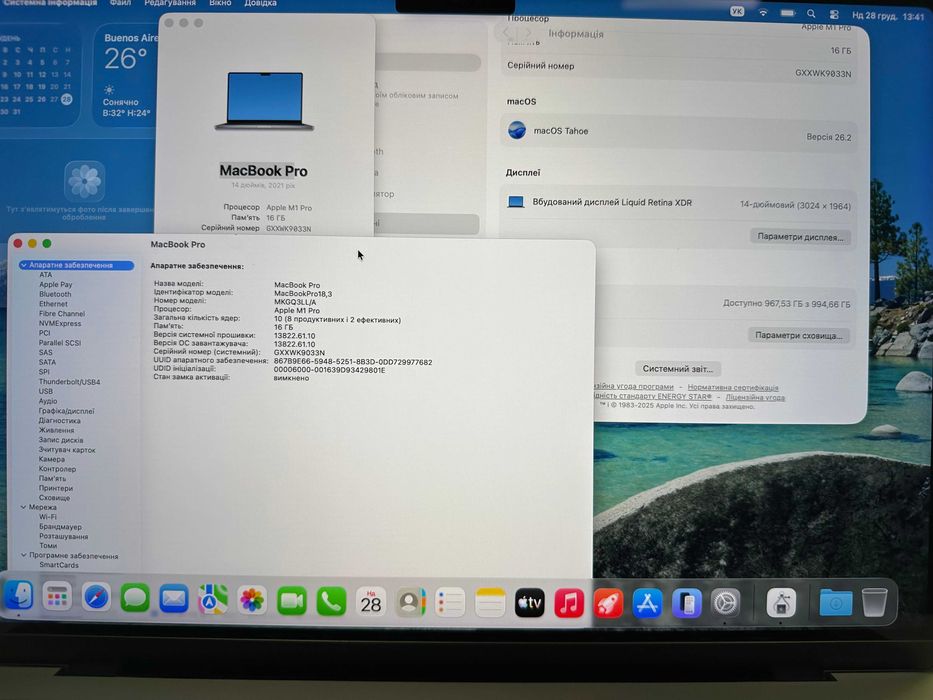933x700 pixels.
Task: Select Графіка/дисплеї in the sidebar
Action: click(x=66, y=411)
